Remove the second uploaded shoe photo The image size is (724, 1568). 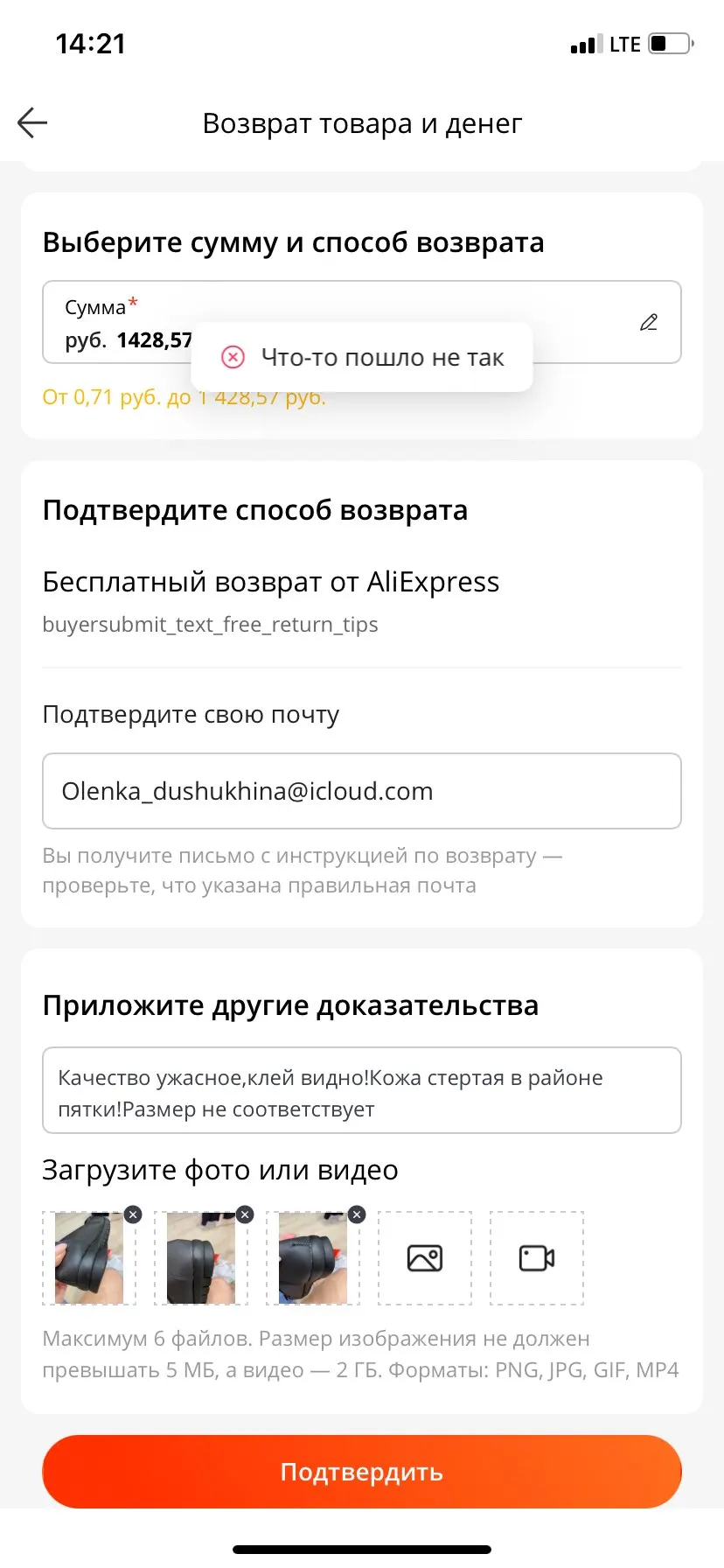245,1214
